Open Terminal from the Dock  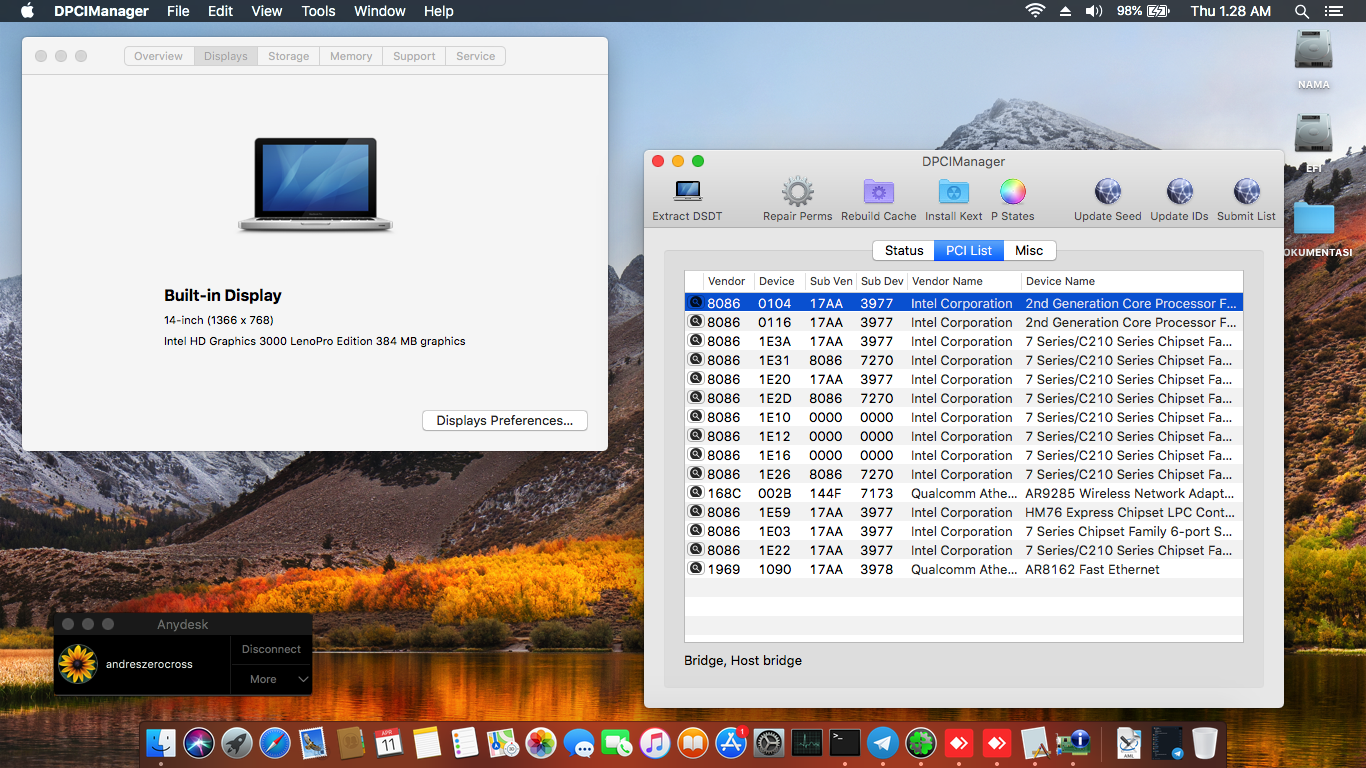click(845, 743)
